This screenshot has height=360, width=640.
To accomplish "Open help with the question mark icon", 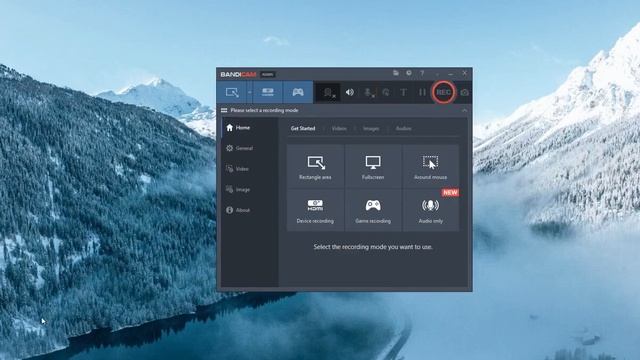I will [x=422, y=73].
